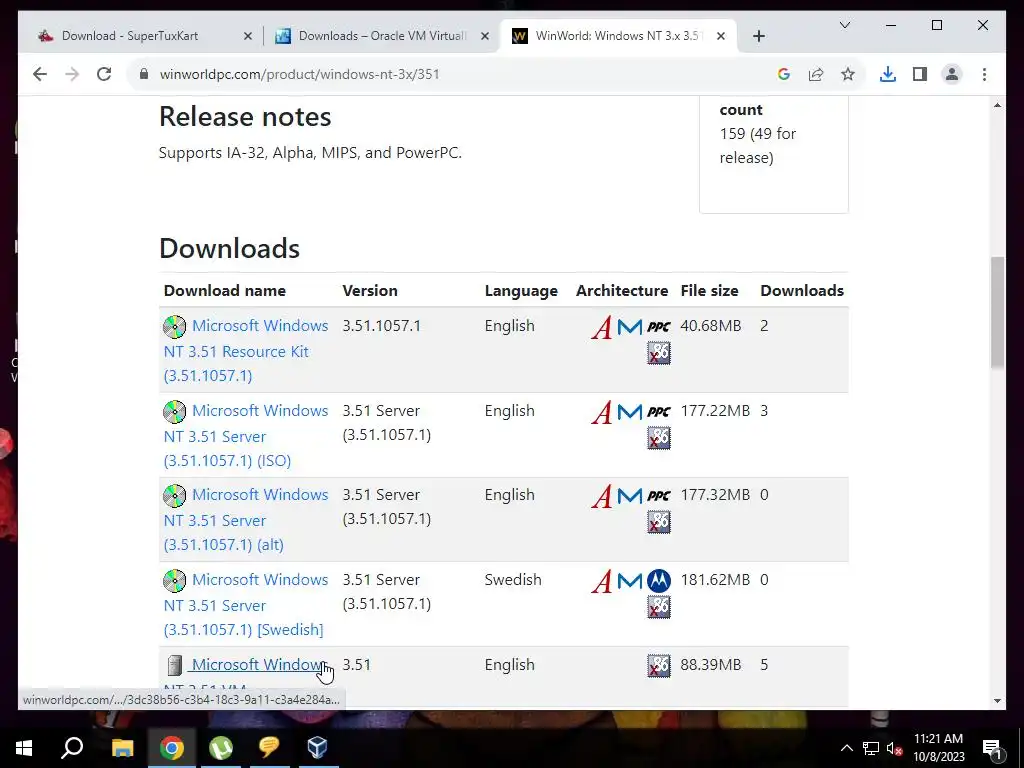Open Windows taskbar search

(72, 748)
